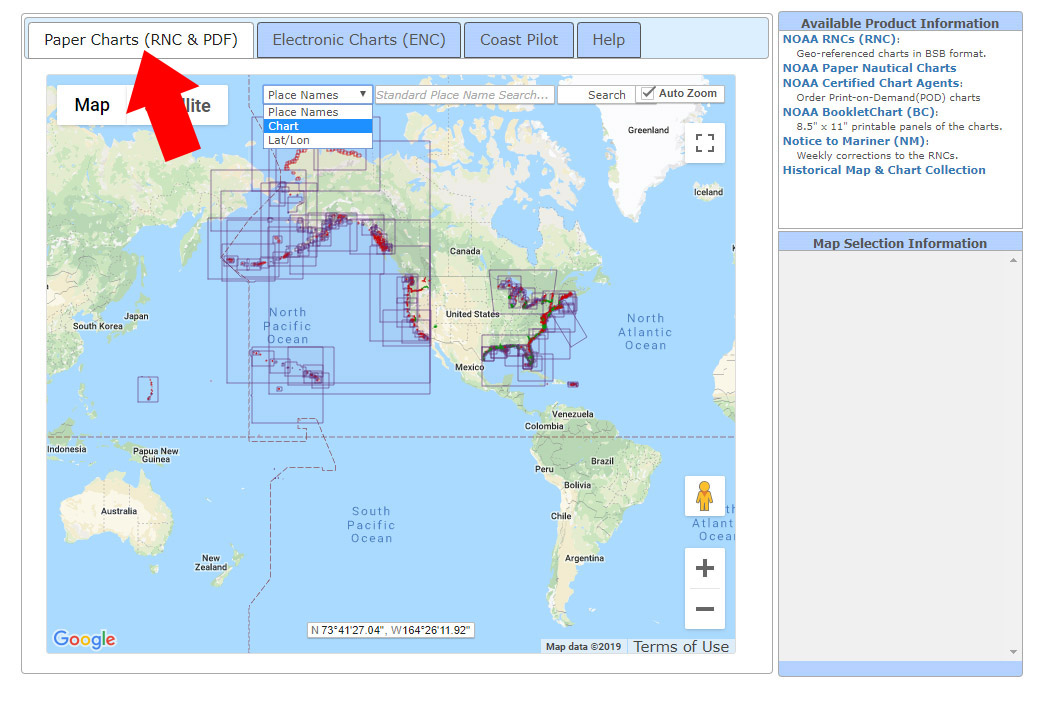Select Place Names option in dropdown list
The height and width of the screenshot is (701, 1045).
[317, 112]
